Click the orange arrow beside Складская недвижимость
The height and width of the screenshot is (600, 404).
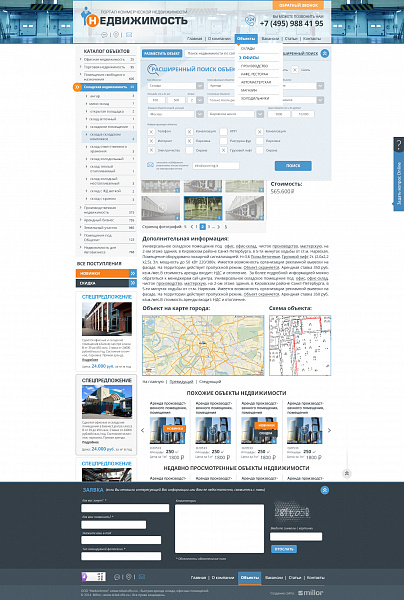pos(77,87)
